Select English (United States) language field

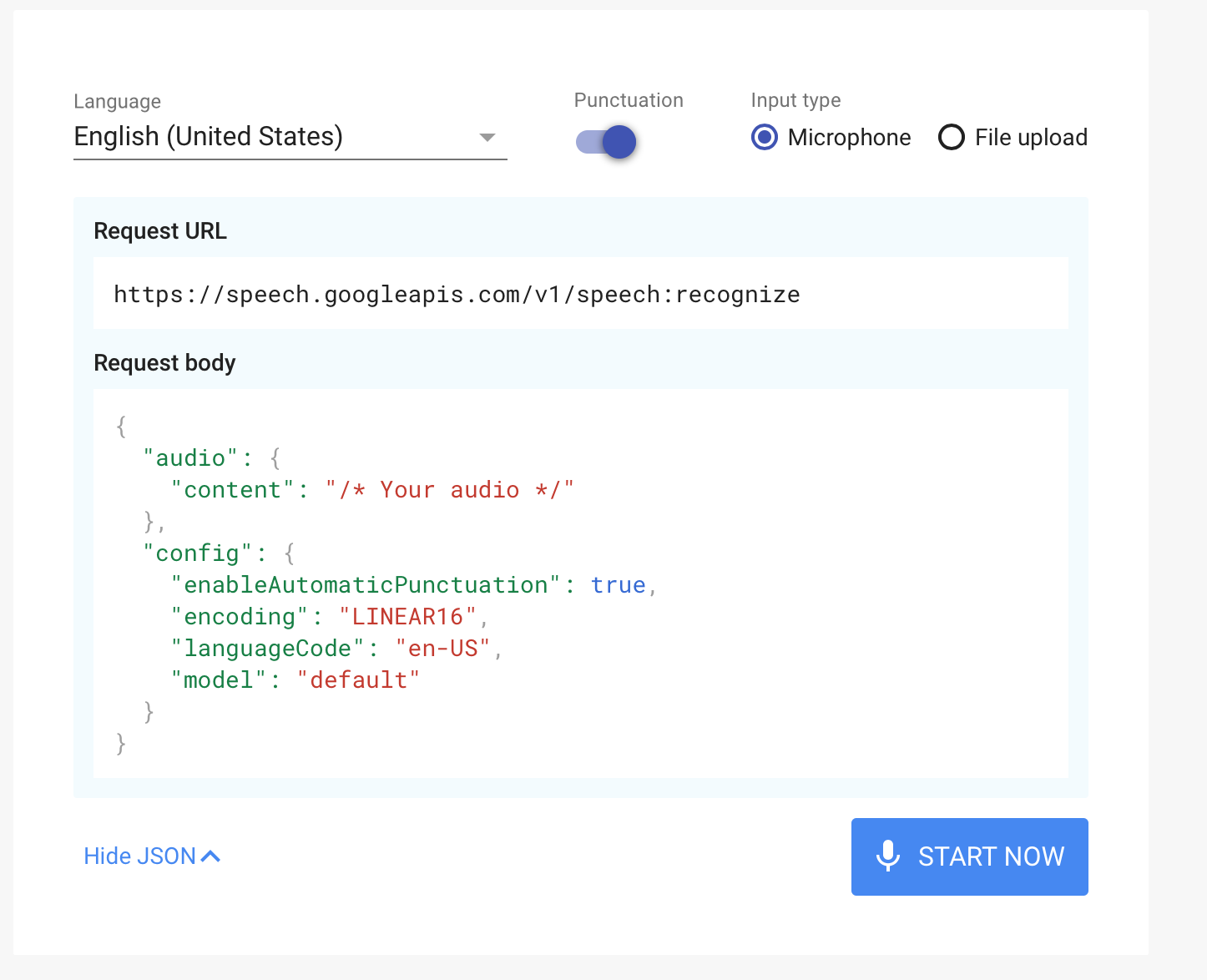[x=290, y=137]
